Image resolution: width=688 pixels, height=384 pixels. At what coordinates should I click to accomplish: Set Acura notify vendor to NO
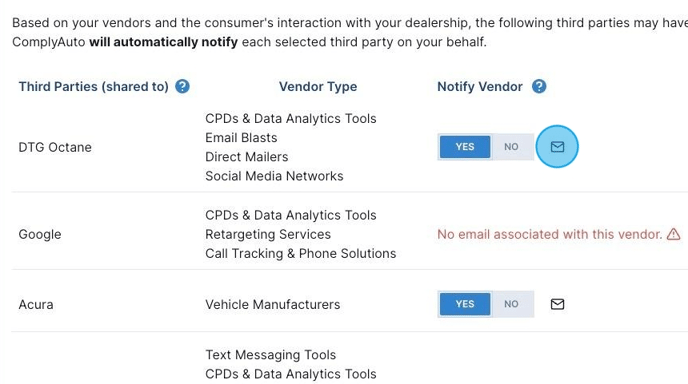pyautogui.click(x=511, y=304)
